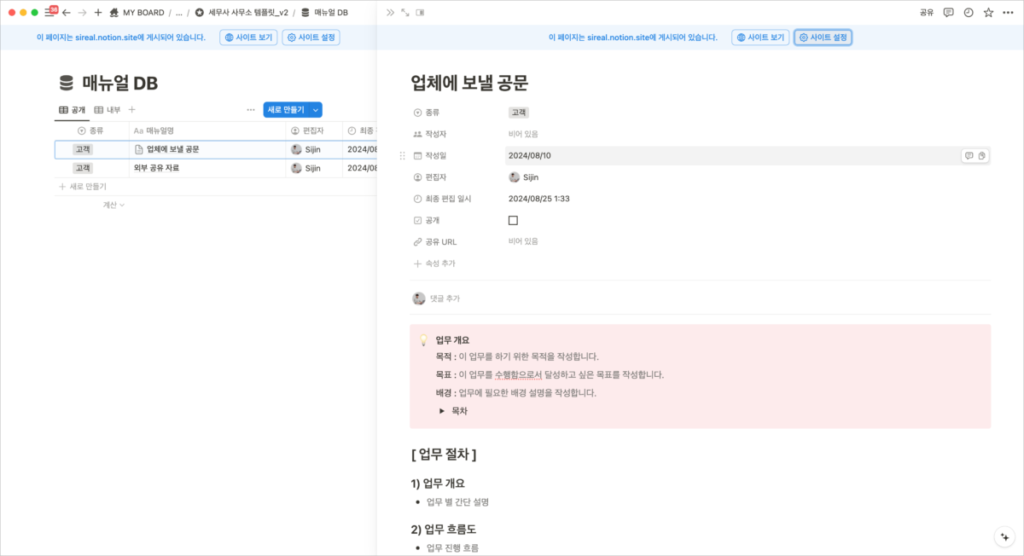
Task: Click Sijin in 편집자 property
Action: [524, 177]
